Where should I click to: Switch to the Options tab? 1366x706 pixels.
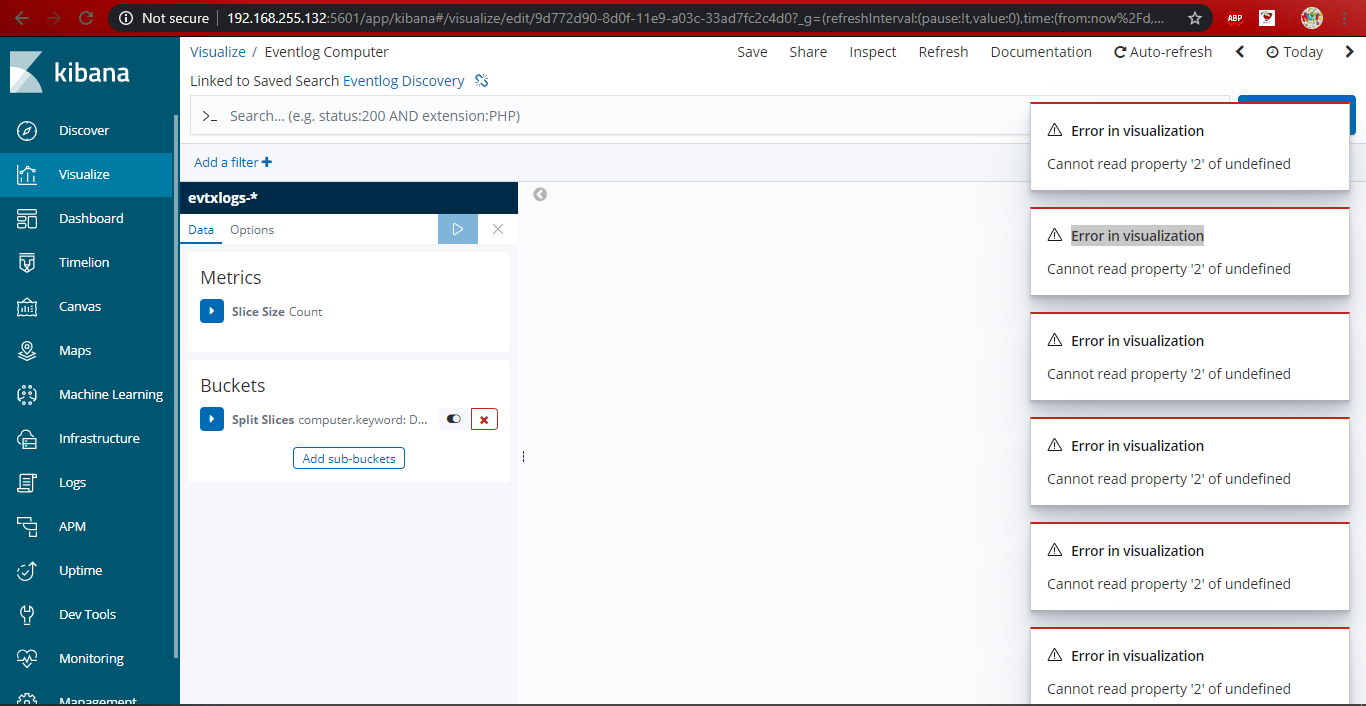click(251, 229)
